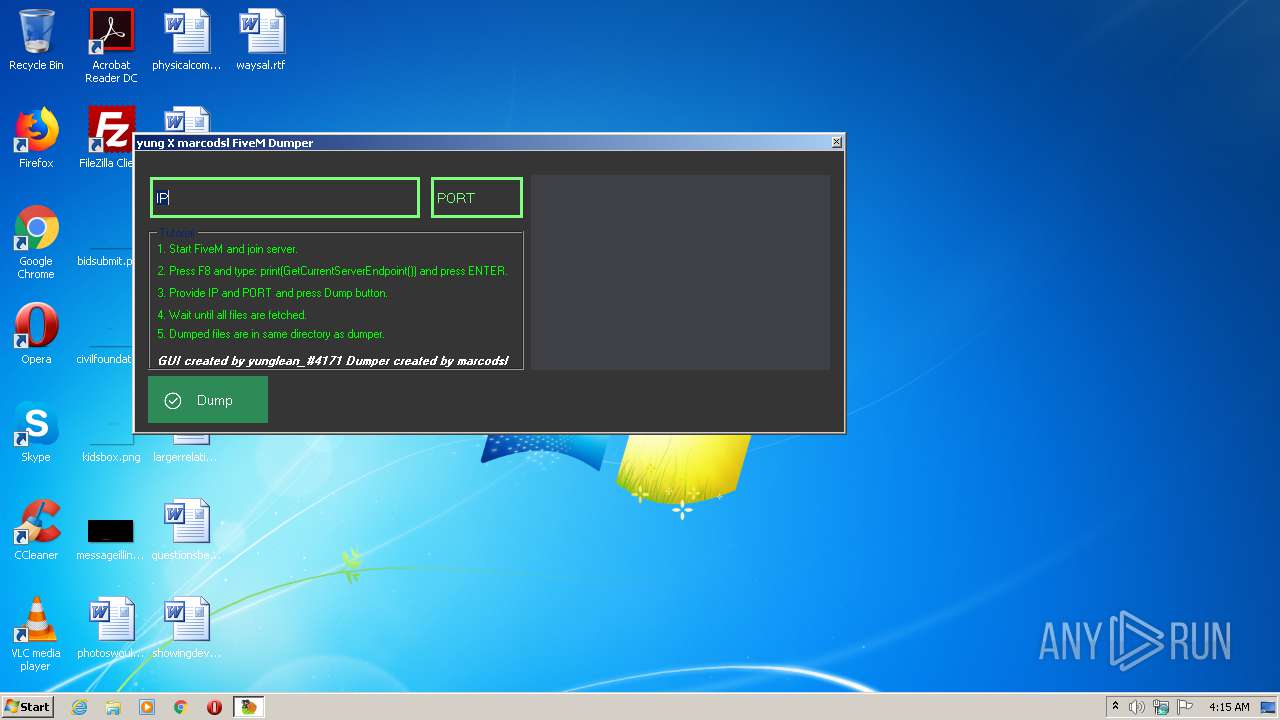
Task: Select the CCleaner desktop shortcut
Action: point(36,530)
